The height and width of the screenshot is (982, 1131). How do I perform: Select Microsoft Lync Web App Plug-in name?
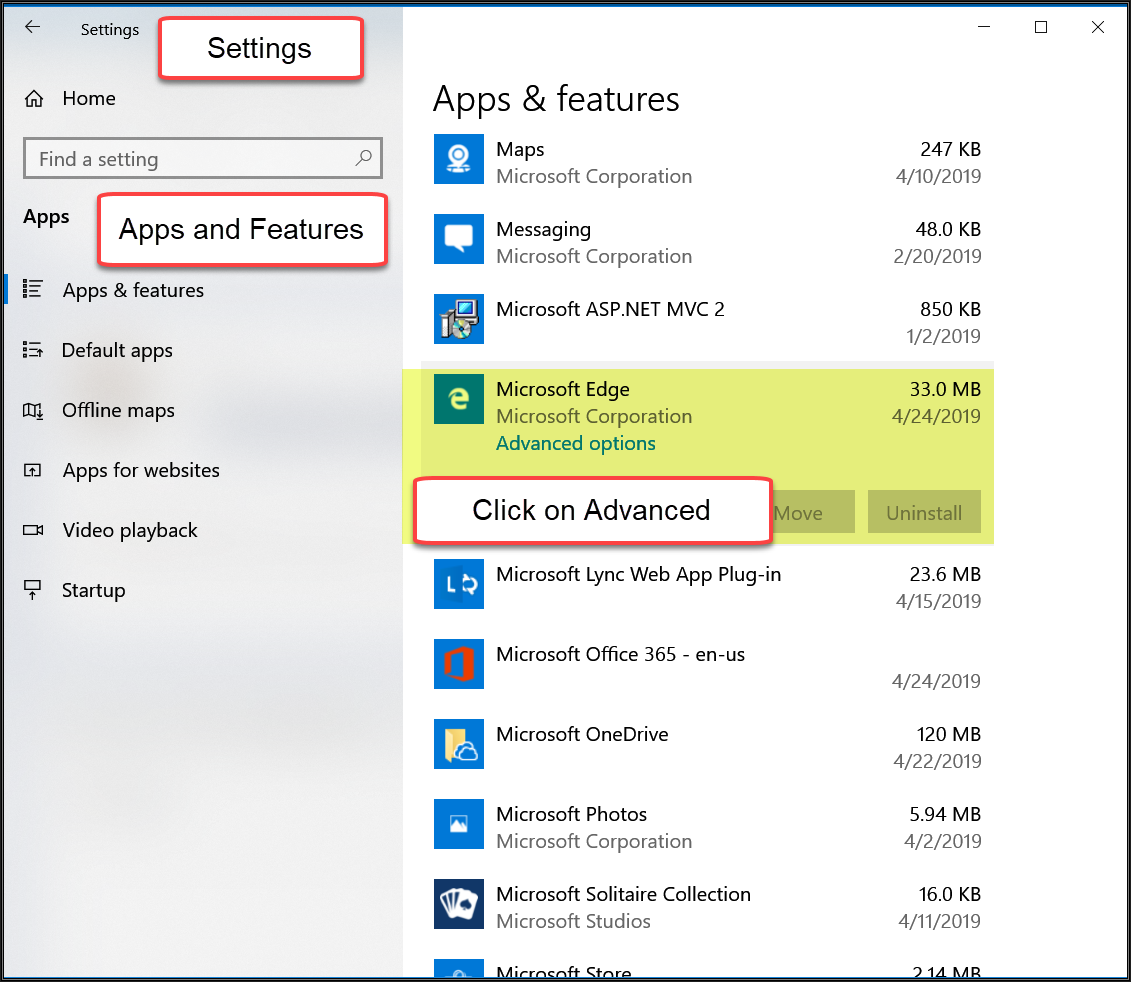(x=638, y=574)
